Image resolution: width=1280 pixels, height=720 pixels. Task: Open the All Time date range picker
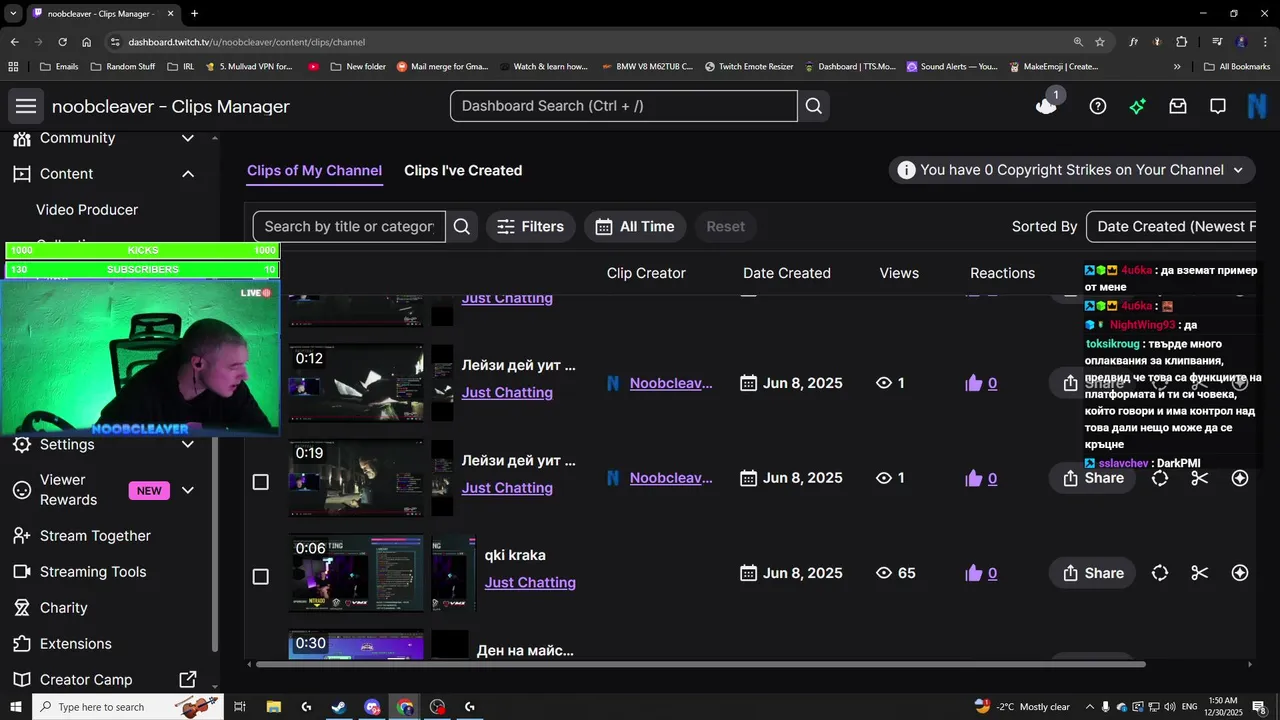(x=635, y=227)
